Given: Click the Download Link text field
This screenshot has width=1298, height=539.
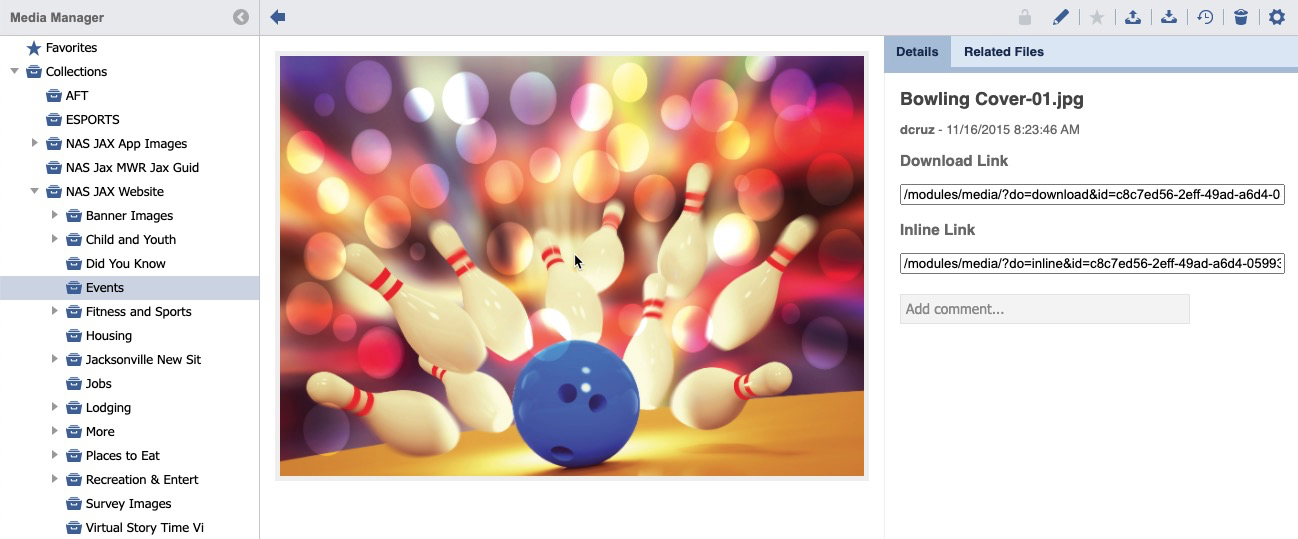Looking at the screenshot, I should coord(1092,195).
